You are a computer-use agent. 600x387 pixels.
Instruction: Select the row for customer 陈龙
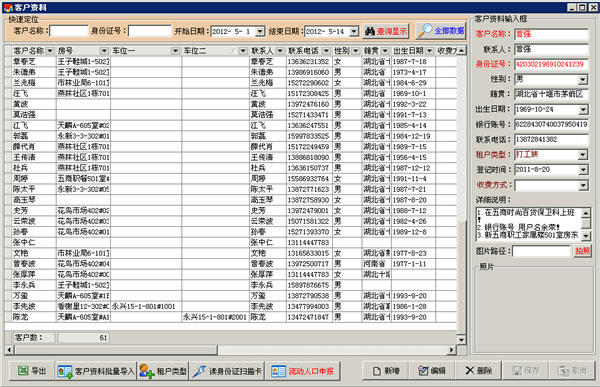(x=231, y=317)
